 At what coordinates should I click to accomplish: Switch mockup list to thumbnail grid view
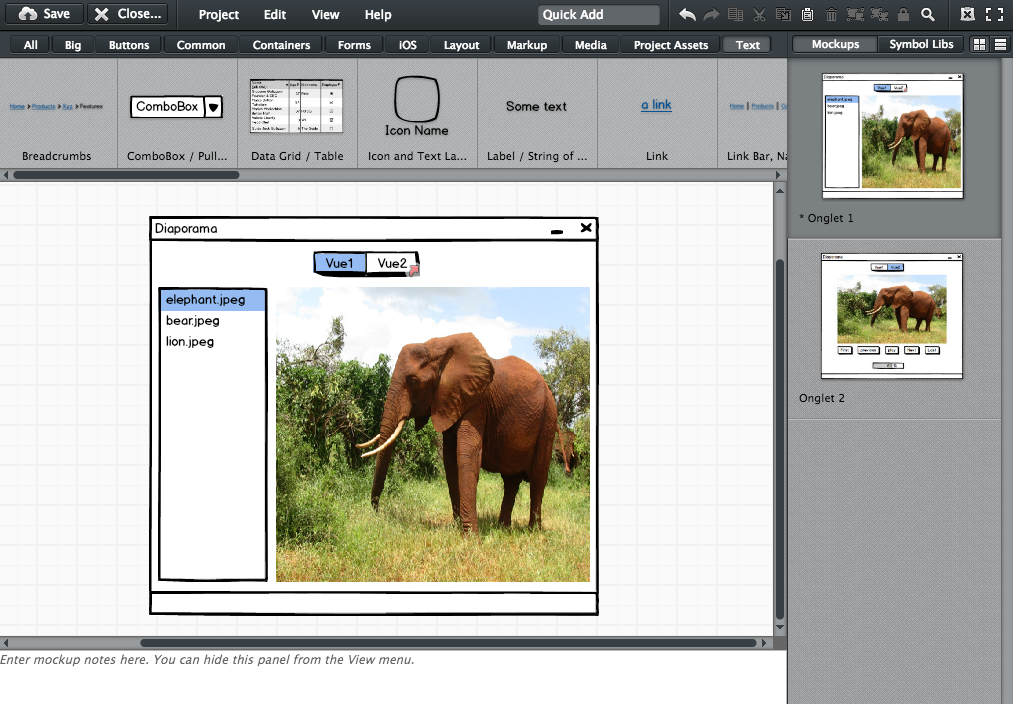(x=979, y=45)
